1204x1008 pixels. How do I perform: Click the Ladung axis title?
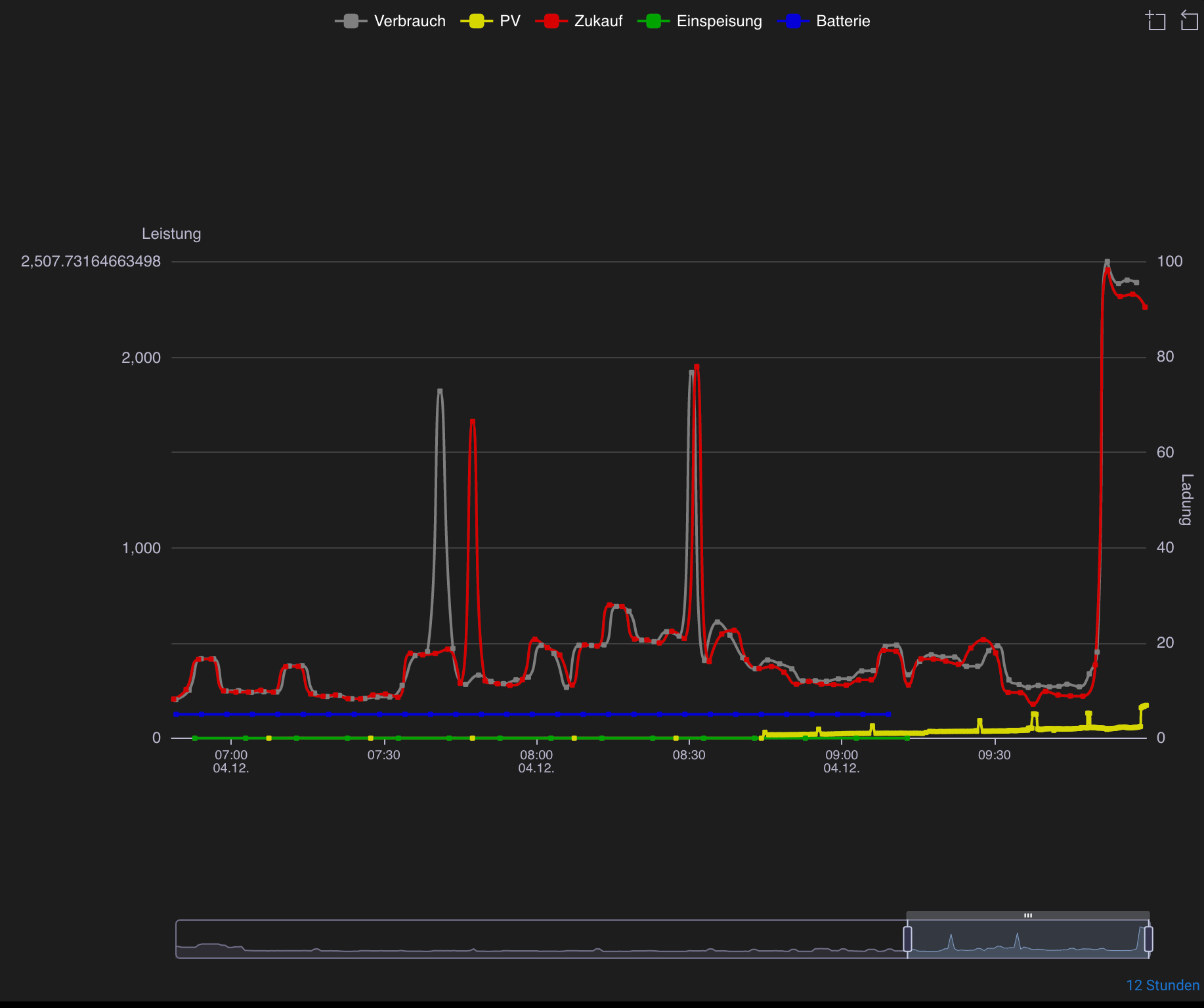pyautogui.click(x=1186, y=499)
